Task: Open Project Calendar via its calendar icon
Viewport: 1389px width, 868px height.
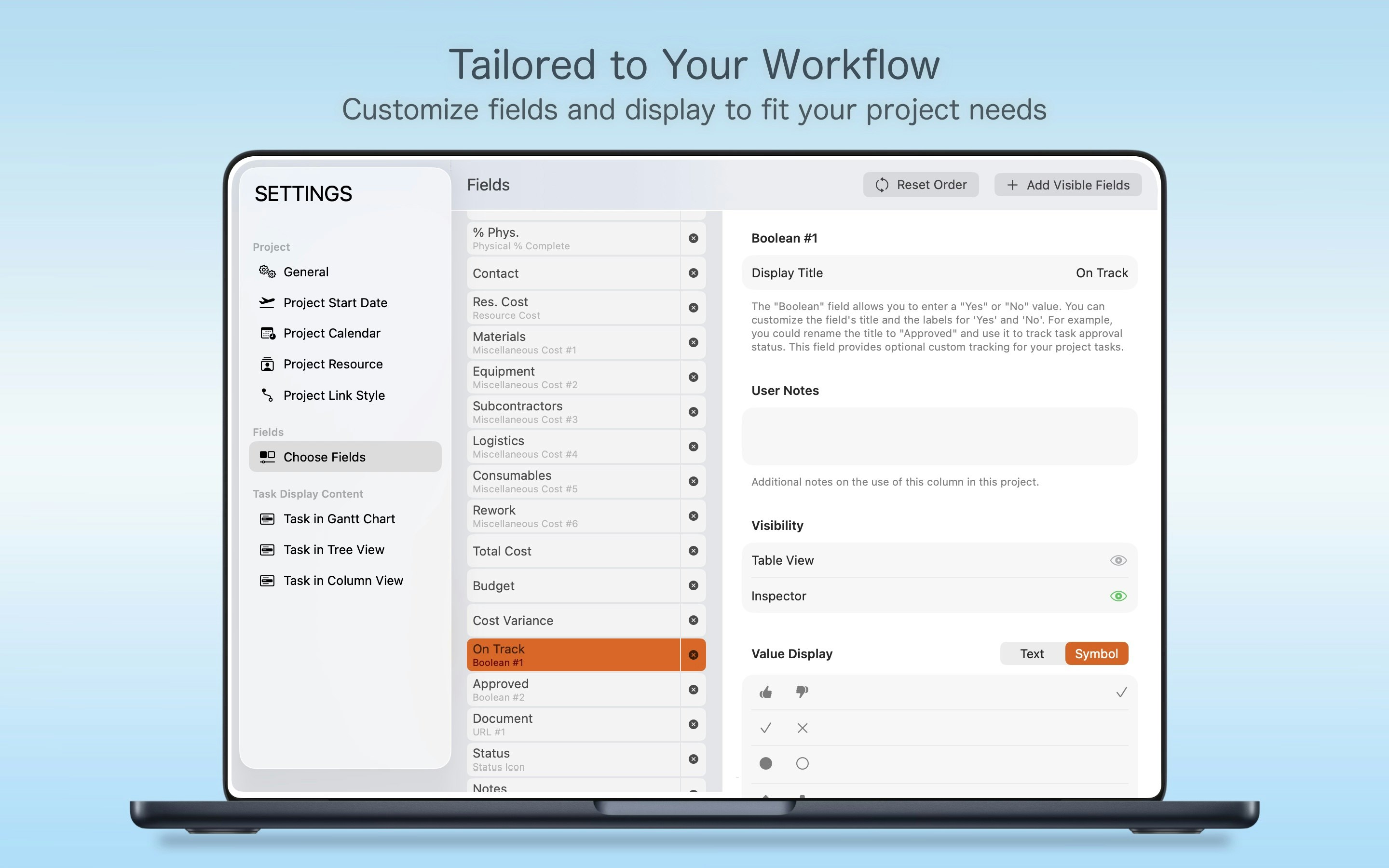Action: 268,334
